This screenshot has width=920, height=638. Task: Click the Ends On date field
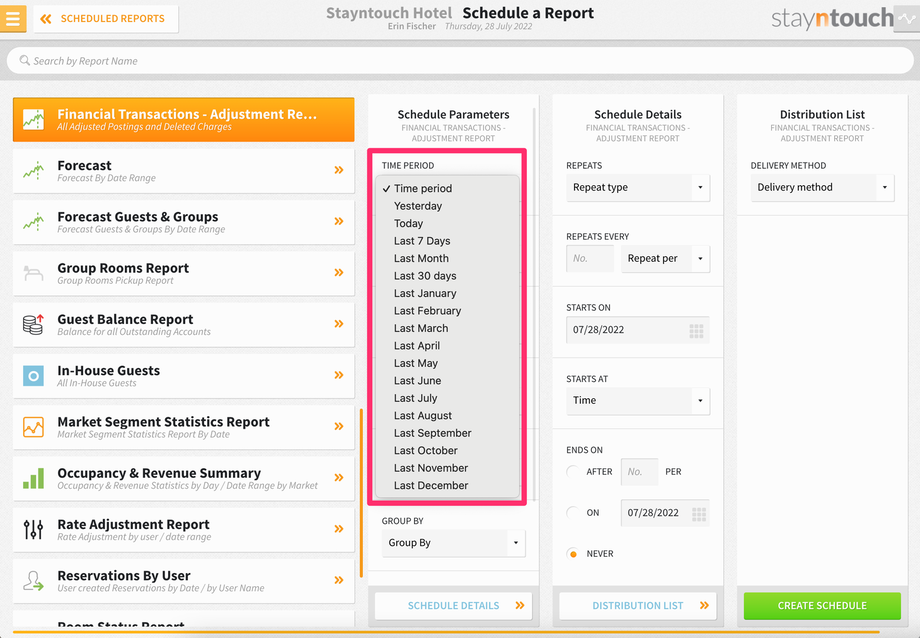coord(665,513)
